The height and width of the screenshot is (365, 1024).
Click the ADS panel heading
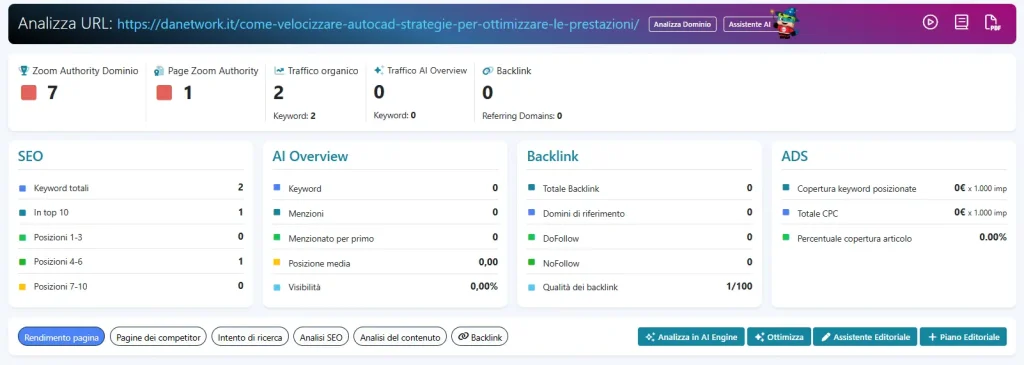[795, 157]
